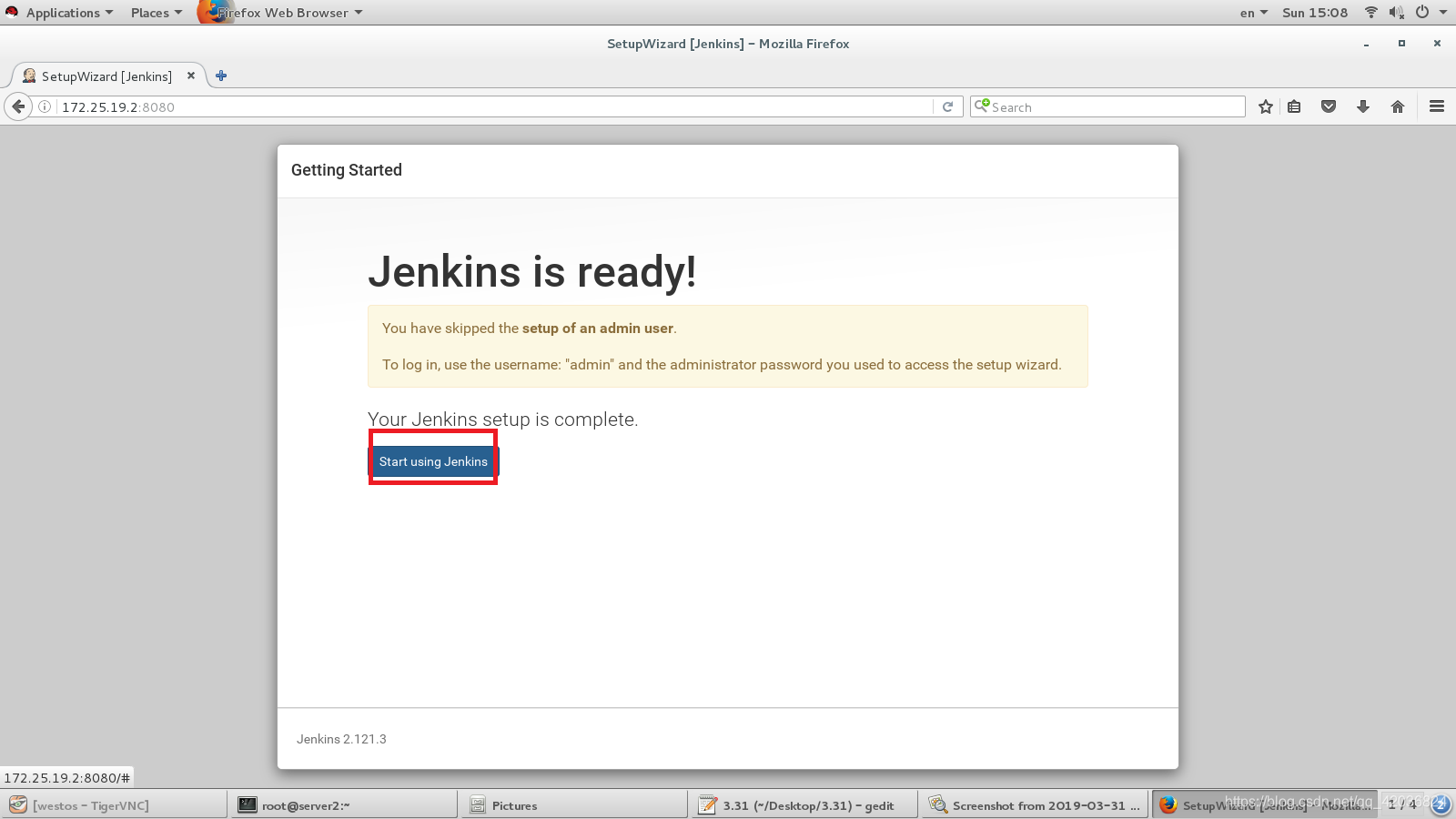Click the bold setup of an admin user text
This screenshot has height=819, width=1456.
tap(598, 329)
